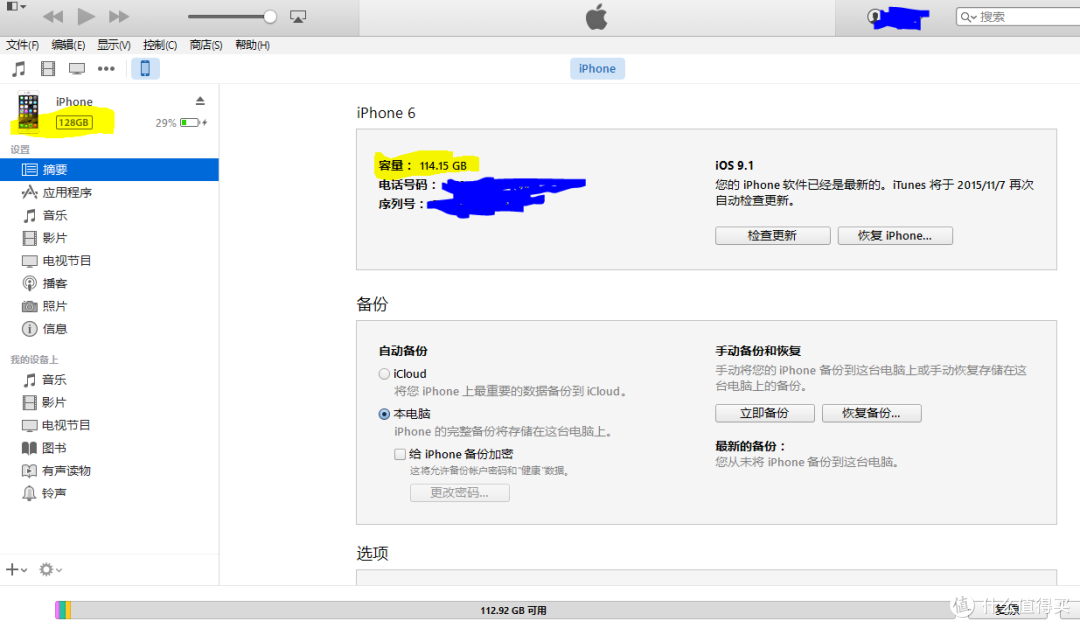Click the 容量 114.15 GB text

coord(422,165)
